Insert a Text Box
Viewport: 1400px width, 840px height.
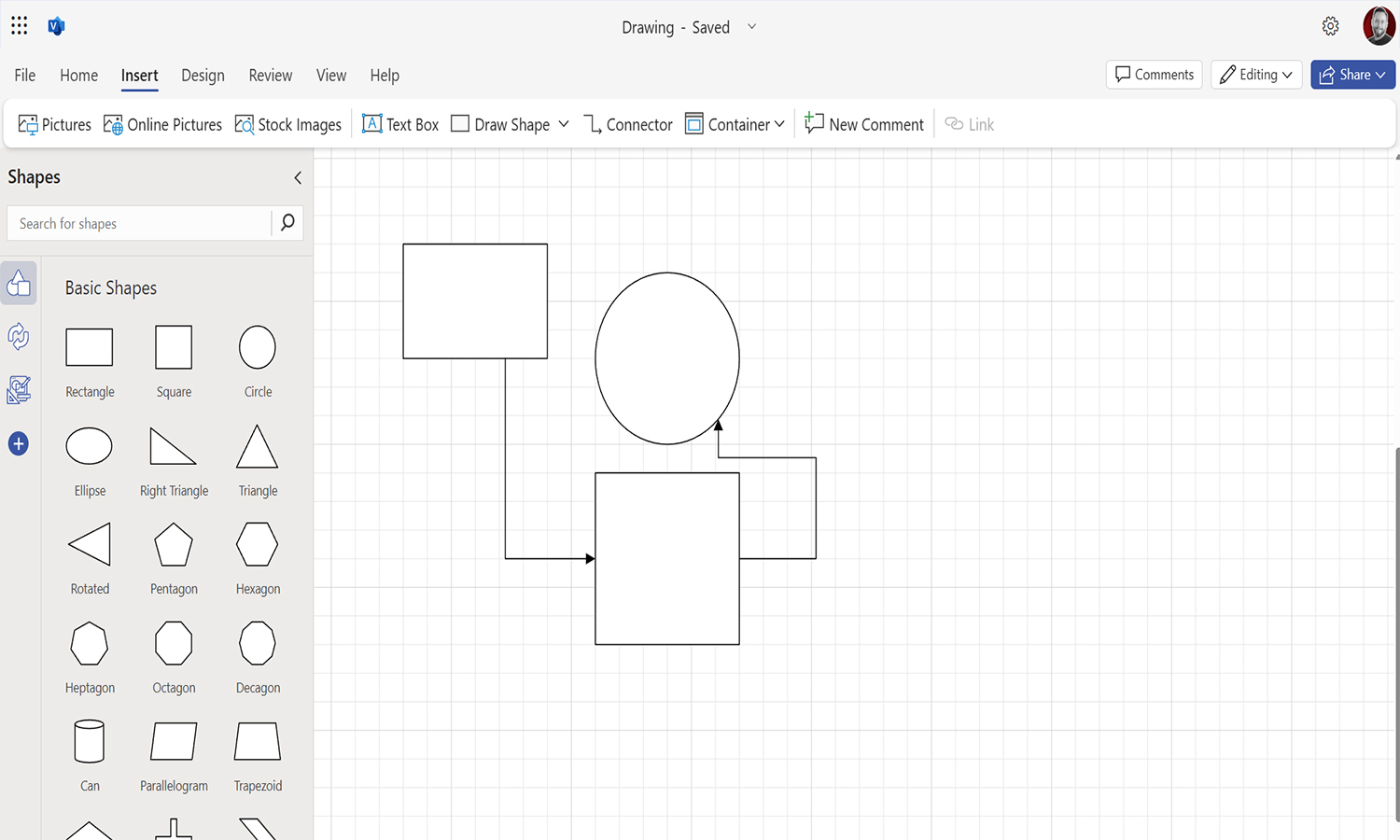(x=399, y=123)
